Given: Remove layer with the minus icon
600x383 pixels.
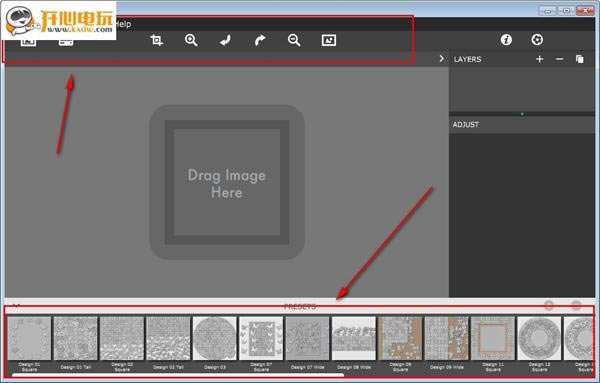Looking at the screenshot, I should tap(559, 59).
